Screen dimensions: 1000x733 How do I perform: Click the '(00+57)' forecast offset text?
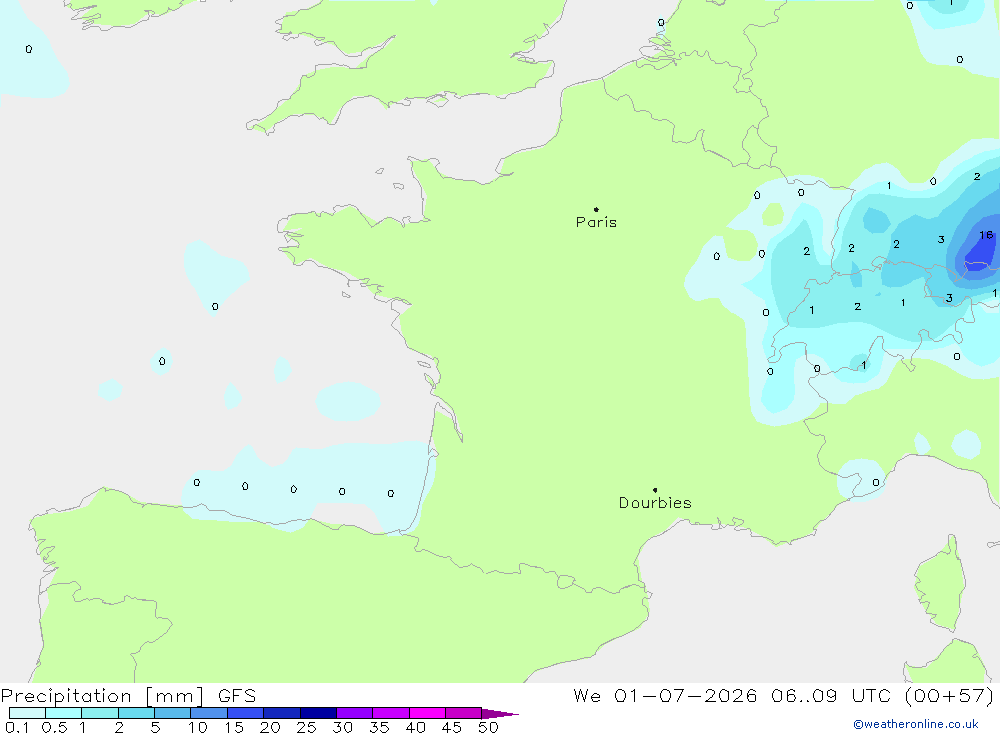[949, 695]
